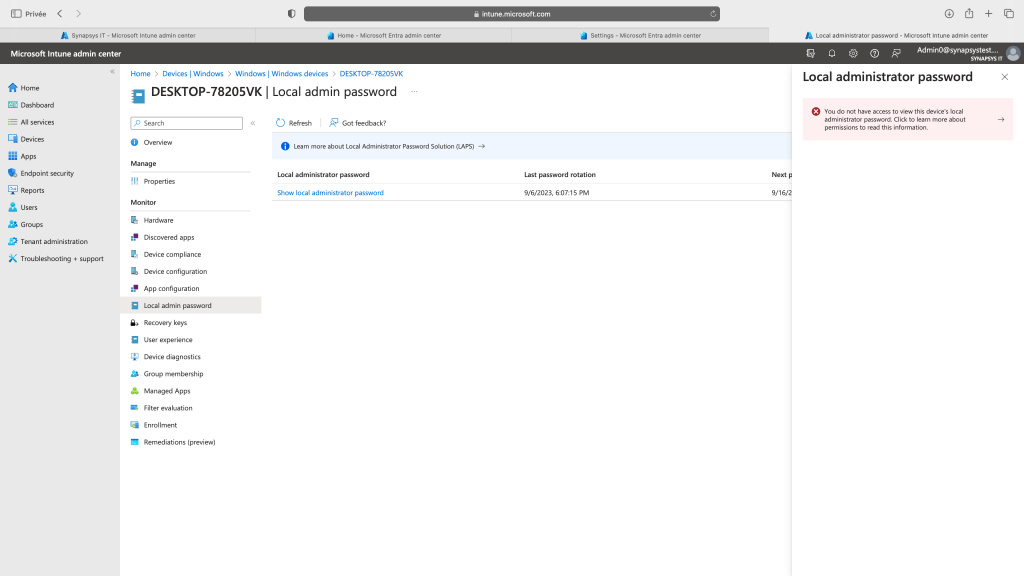Click Show local administrator password link
This screenshot has width=1024, height=576.
point(330,193)
